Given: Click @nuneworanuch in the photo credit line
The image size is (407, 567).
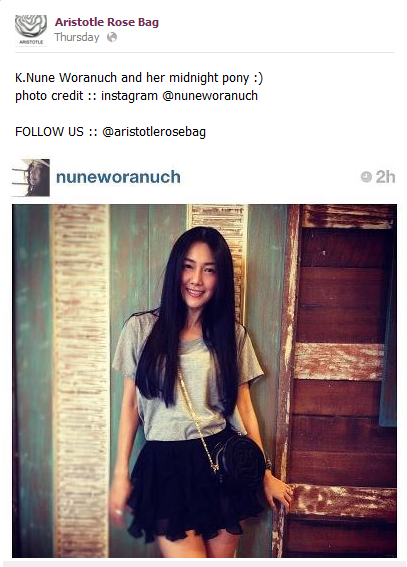Looking at the screenshot, I should click(x=210, y=96).
